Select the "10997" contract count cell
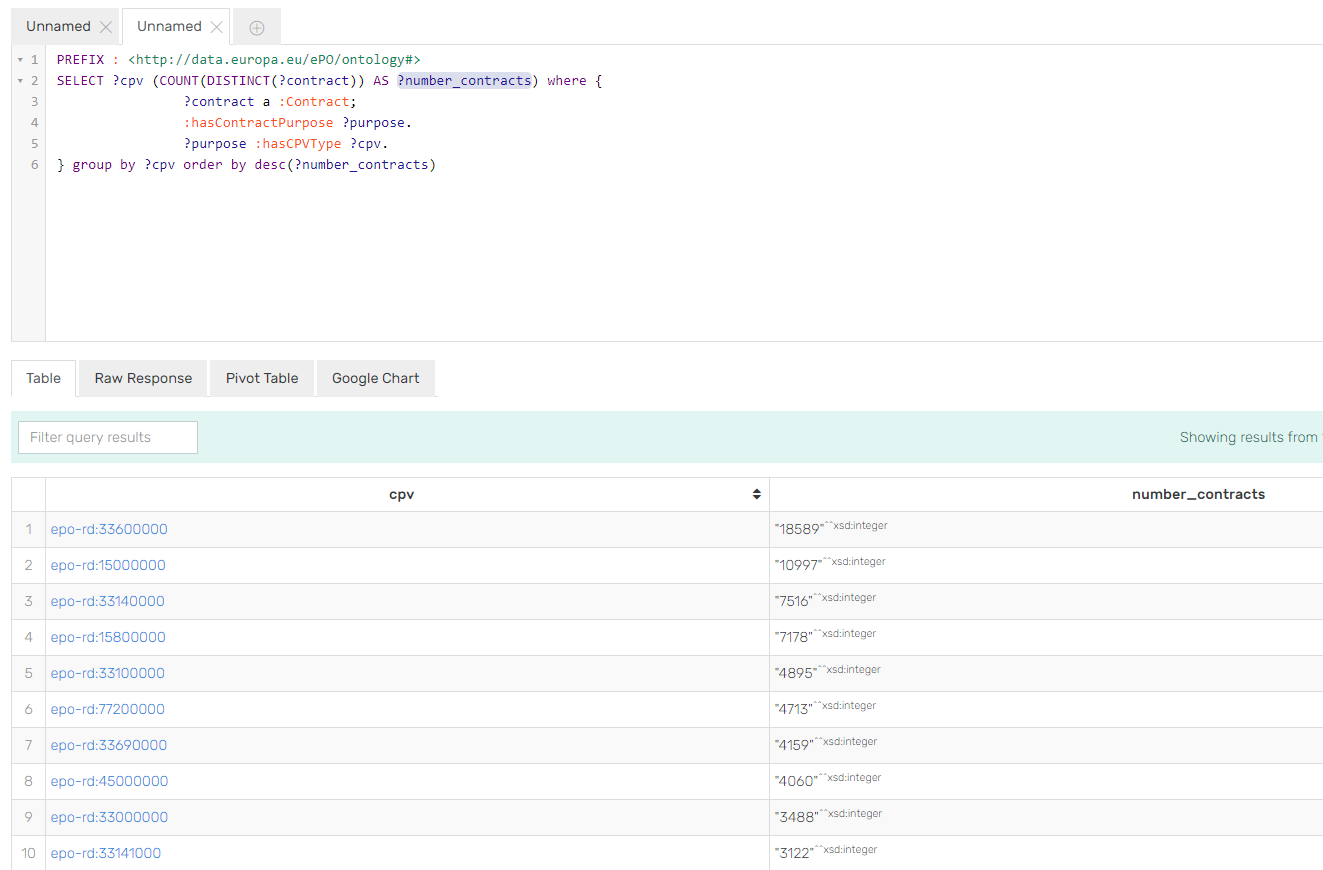This screenshot has height=870, width=1323. tap(1046, 565)
